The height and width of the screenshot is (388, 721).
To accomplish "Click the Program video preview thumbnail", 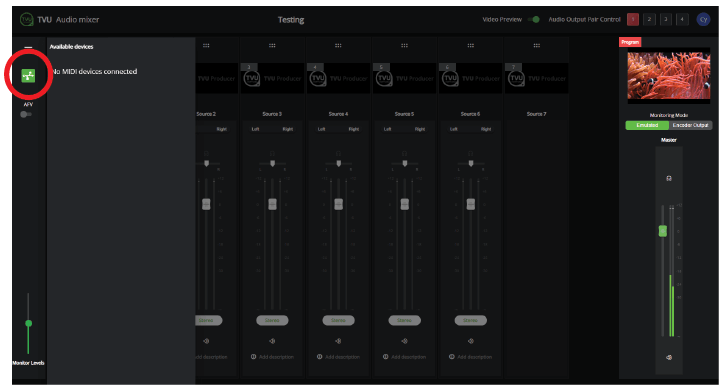I will (669, 75).
